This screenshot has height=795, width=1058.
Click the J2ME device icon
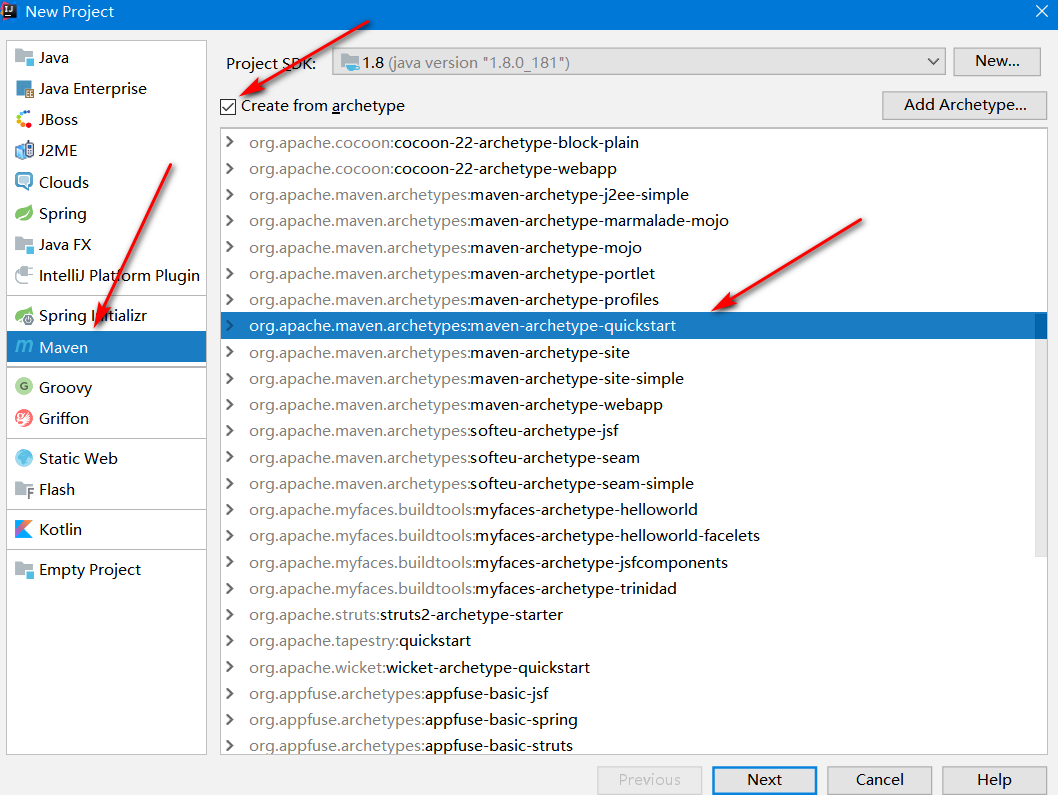(24, 150)
